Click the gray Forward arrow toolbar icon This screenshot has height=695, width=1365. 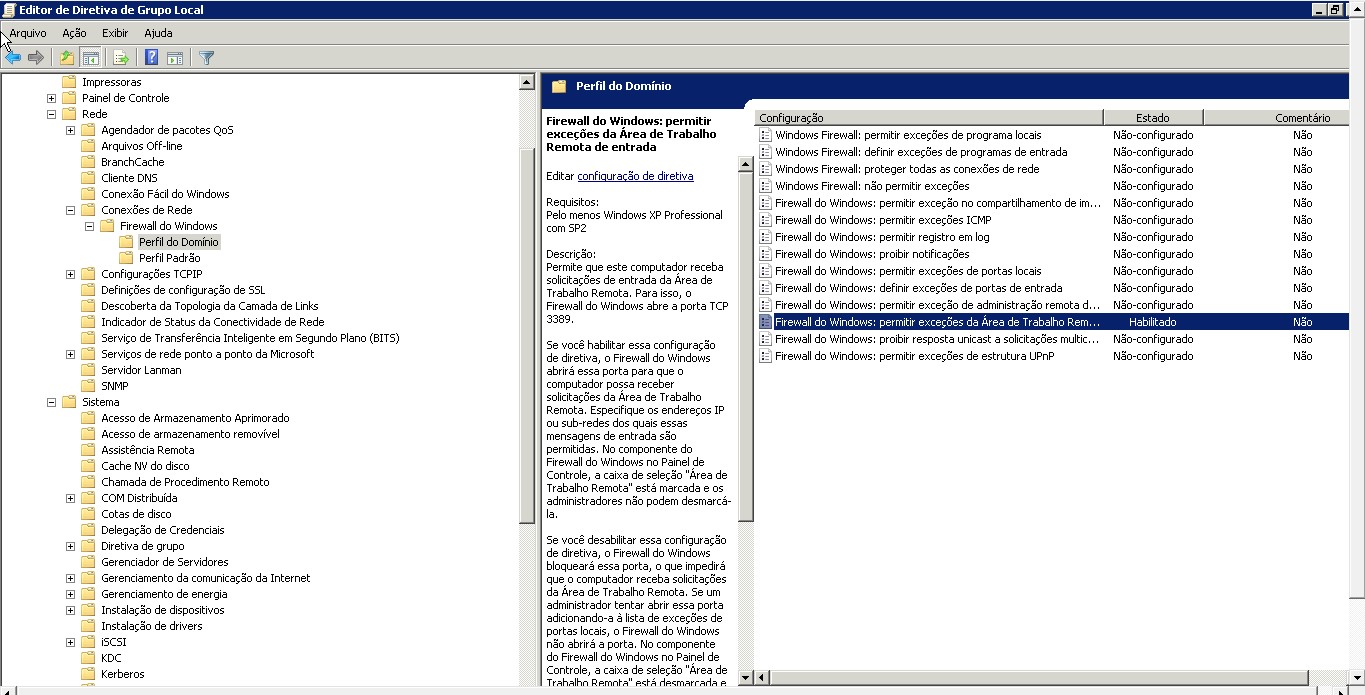(x=36, y=58)
